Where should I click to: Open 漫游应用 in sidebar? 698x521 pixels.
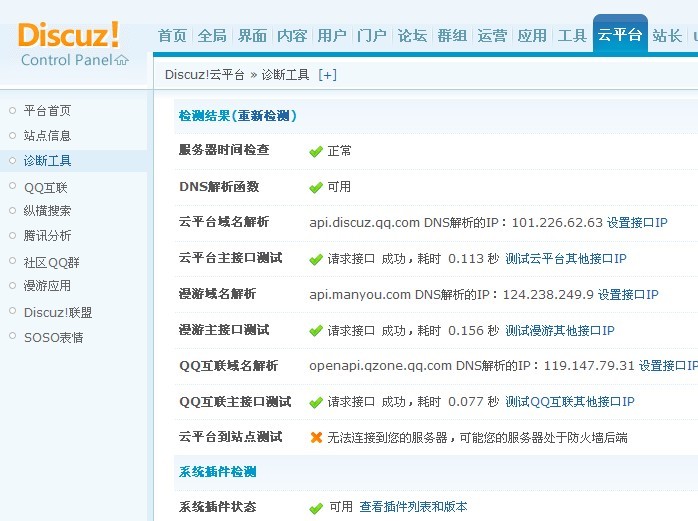tap(47, 285)
